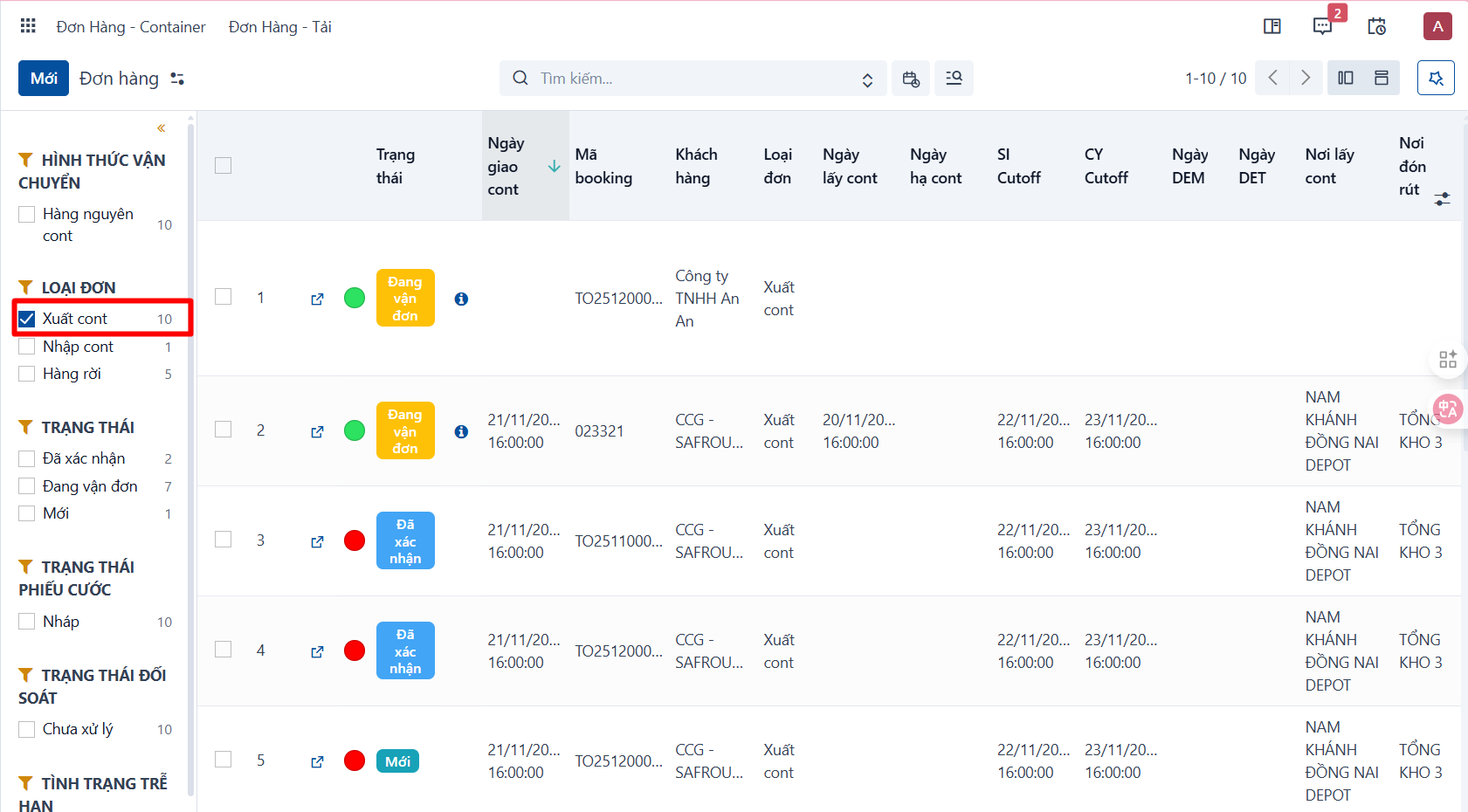Click the book panel icon in top bar
Viewport: 1468px width, 812px height.
1272,26
